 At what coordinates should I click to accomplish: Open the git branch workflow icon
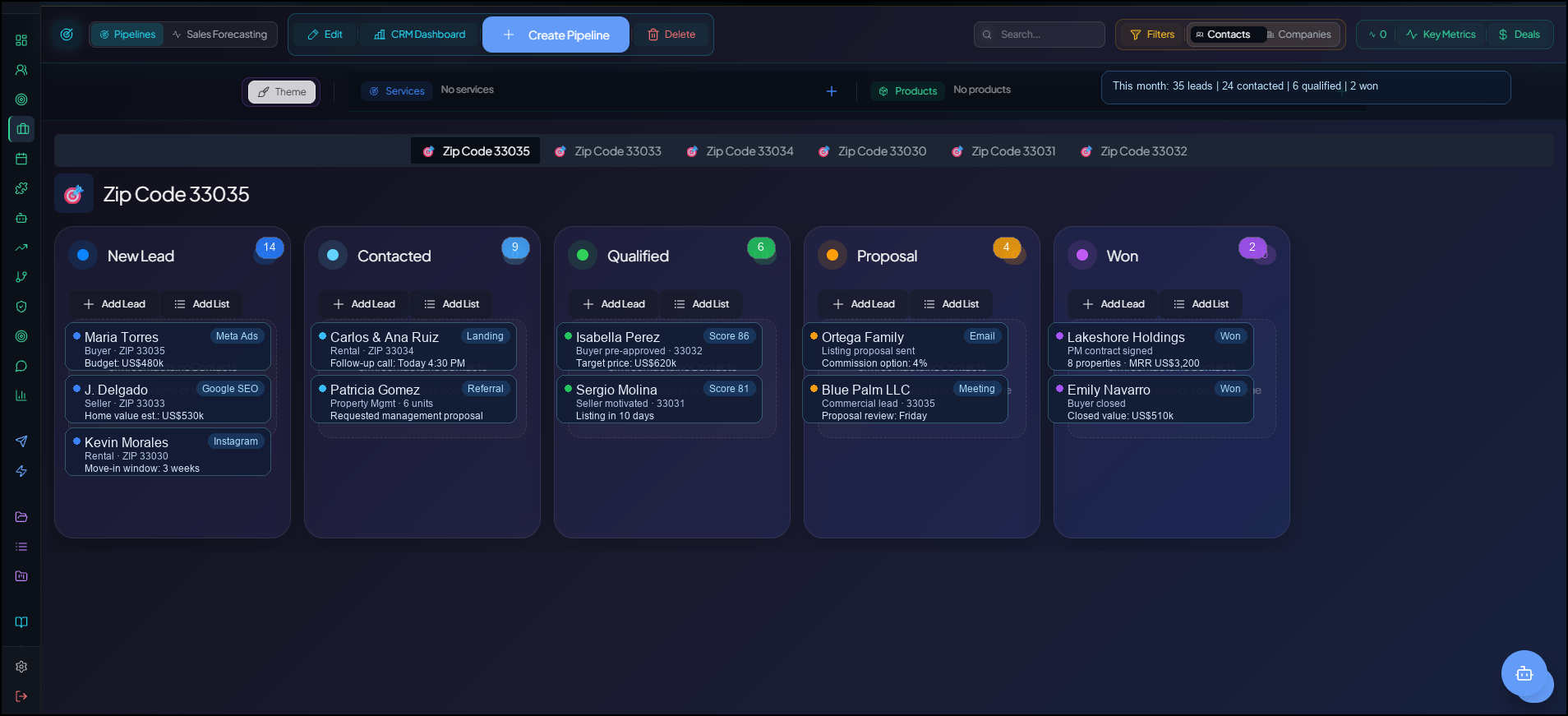(x=21, y=277)
